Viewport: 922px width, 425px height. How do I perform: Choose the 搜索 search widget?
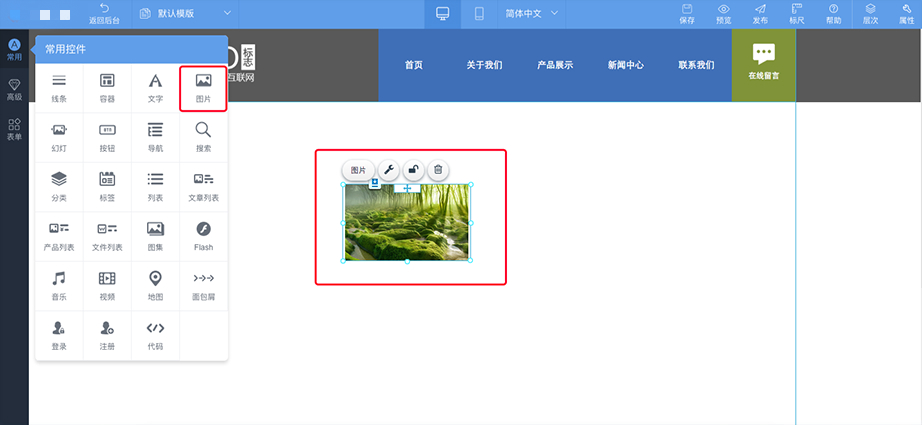point(203,136)
